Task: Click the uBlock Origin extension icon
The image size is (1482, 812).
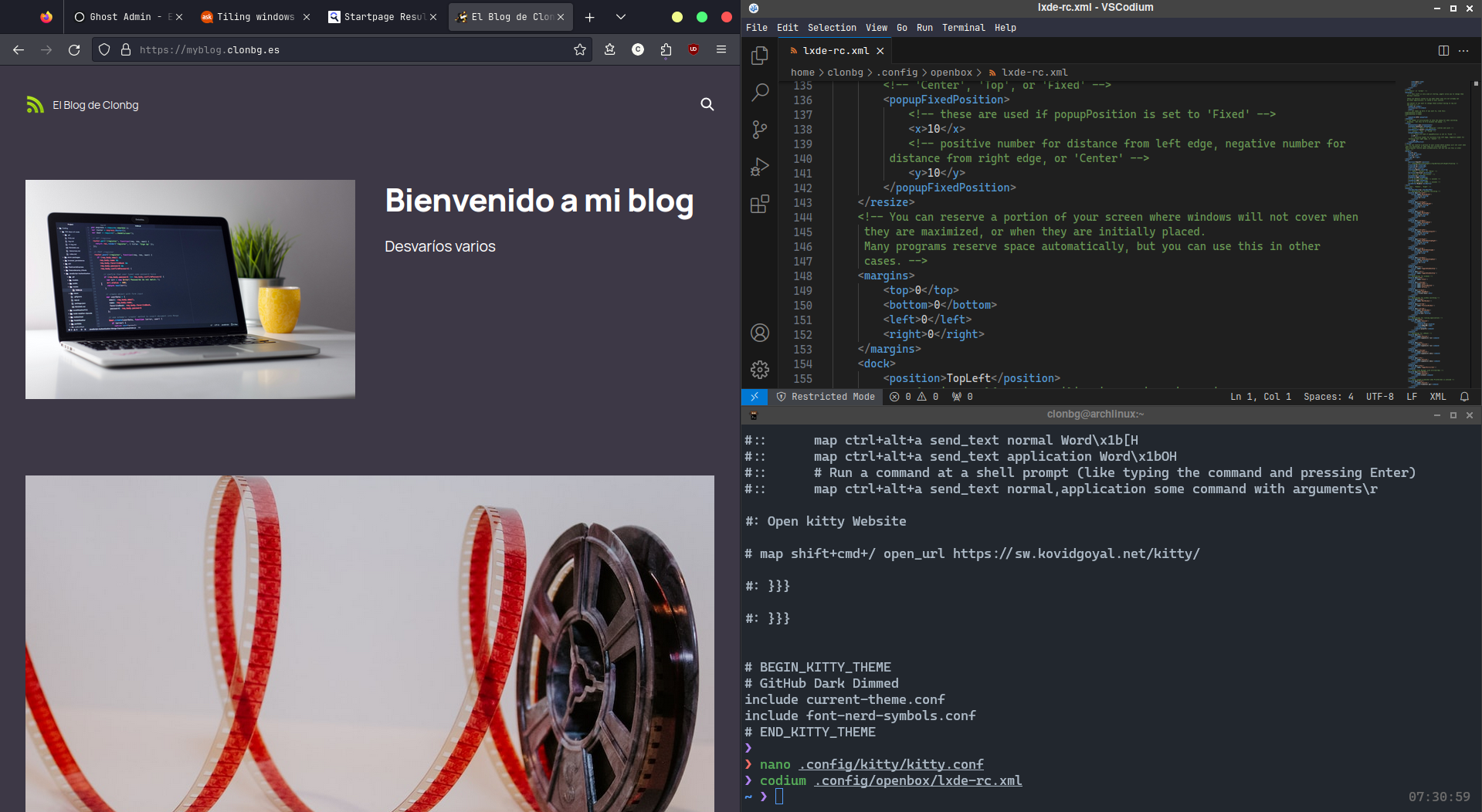Action: click(694, 49)
